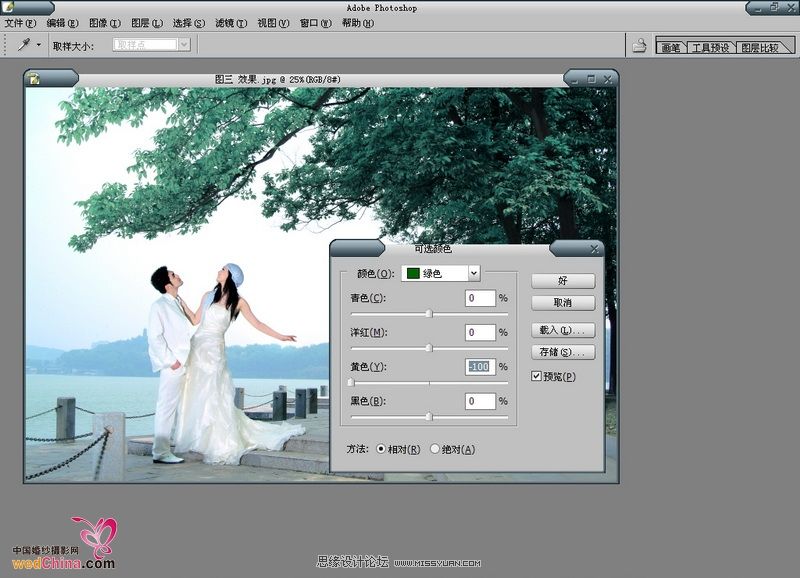The width and height of the screenshot is (800, 578).
Task: Close the 图三 效果.jpg document window
Action: [x=608, y=79]
